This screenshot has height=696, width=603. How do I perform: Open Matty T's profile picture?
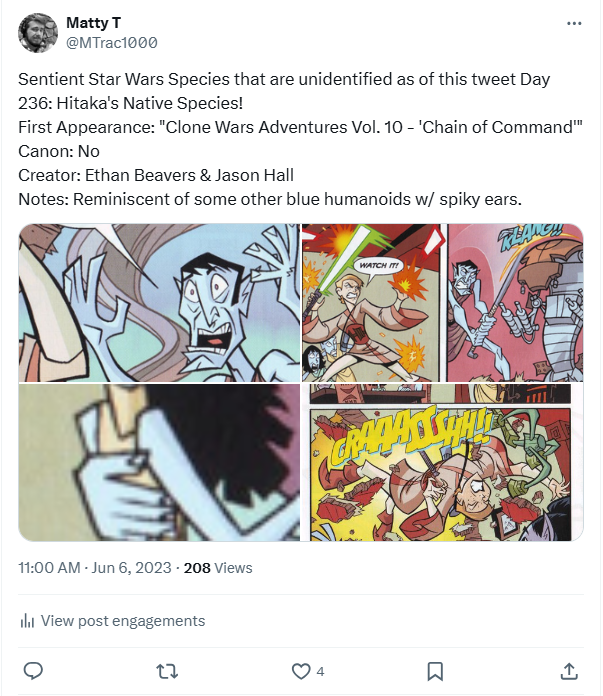(38, 33)
